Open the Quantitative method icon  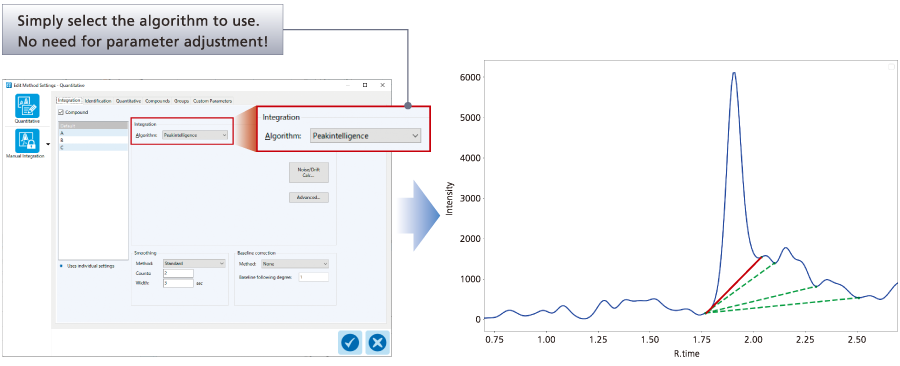point(27,106)
